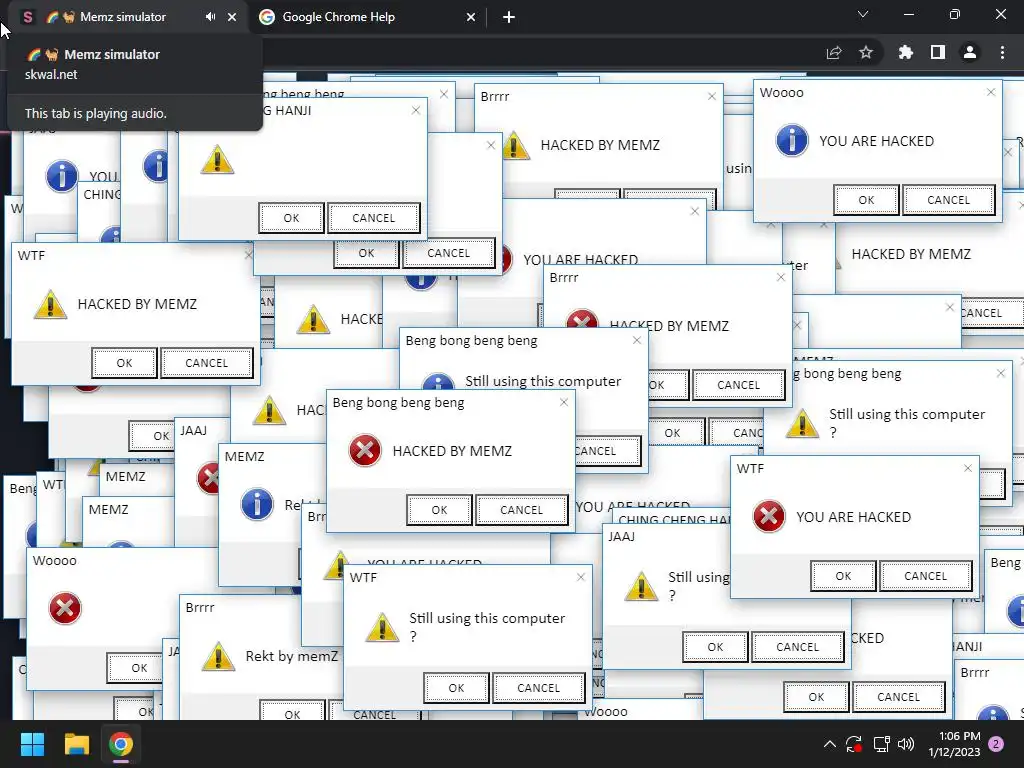
Task: Click the warning icon in the HANJI dialog
Action: point(217,159)
